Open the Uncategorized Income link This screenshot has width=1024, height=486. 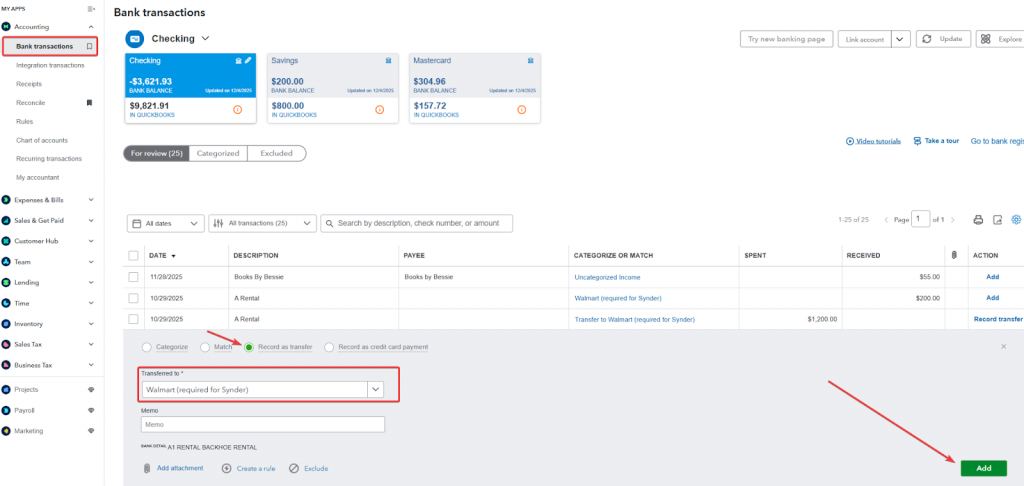[x=607, y=277]
